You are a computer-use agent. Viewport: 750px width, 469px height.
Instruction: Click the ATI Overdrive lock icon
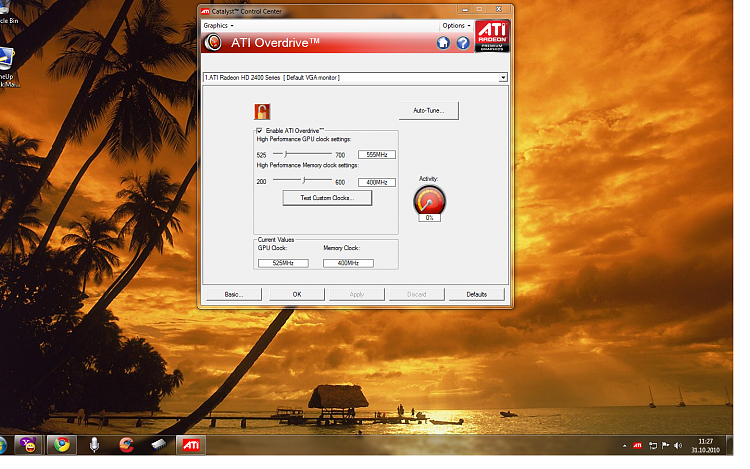pos(262,111)
